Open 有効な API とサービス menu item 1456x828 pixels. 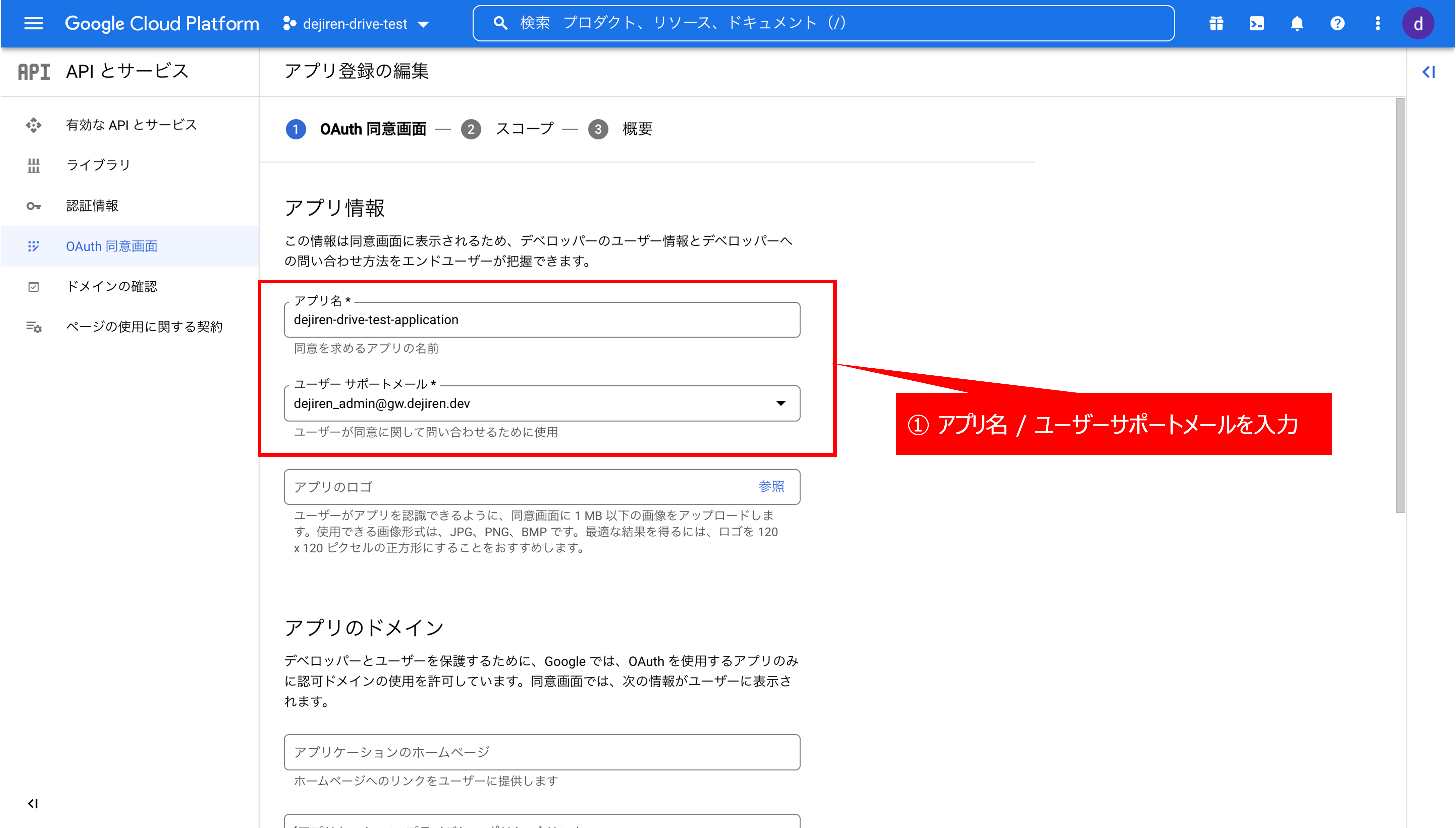point(129,125)
